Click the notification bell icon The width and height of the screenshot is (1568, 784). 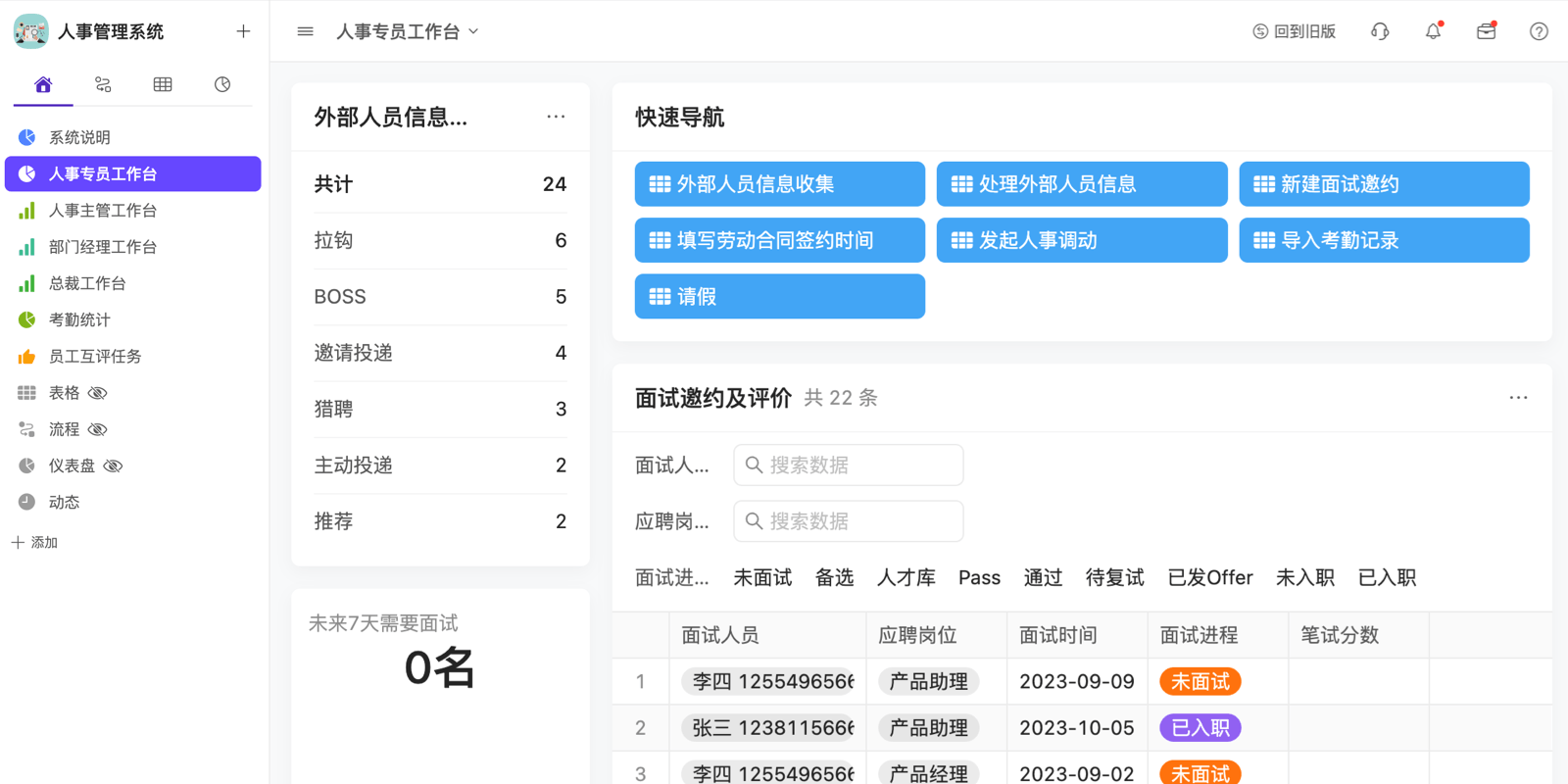tap(1433, 31)
